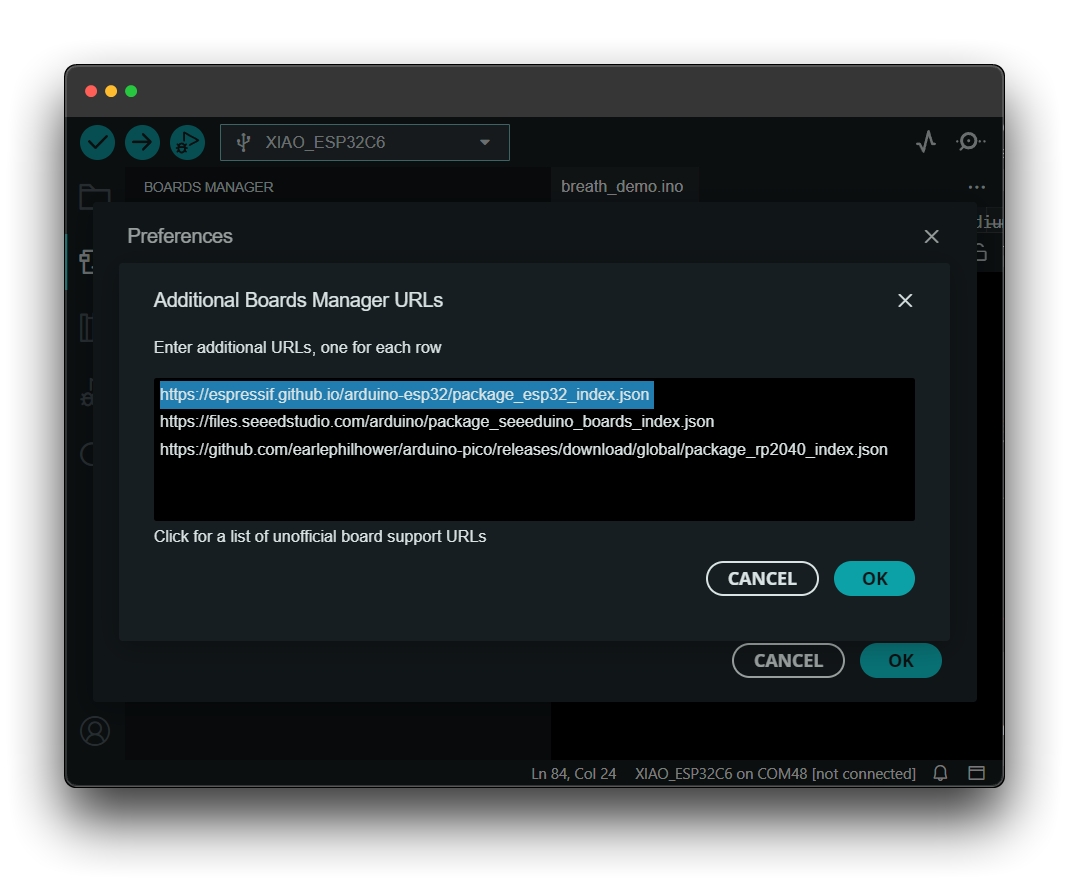Open the Library Manager sidebar icon
Image resolution: width=1069 pixels, height=884 pixels.
click(86, 328)
